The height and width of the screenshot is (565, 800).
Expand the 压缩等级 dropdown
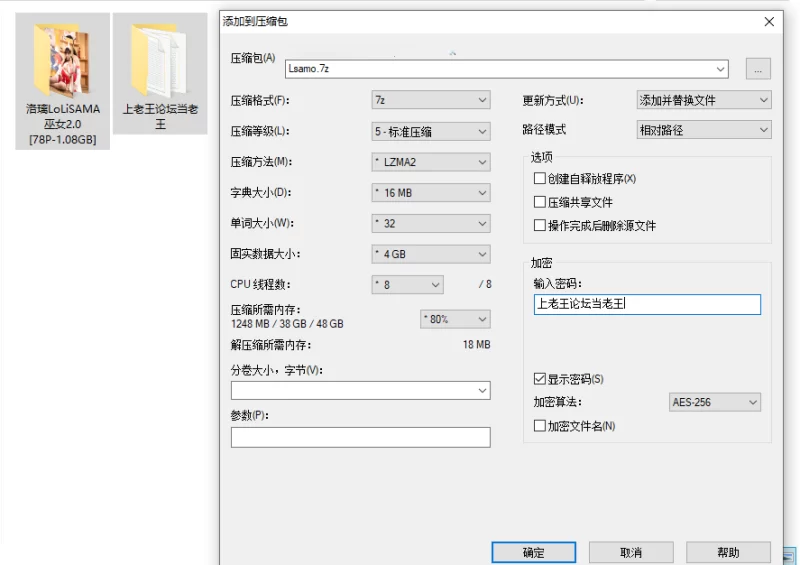pyautogui.click(x=430, y=131)
